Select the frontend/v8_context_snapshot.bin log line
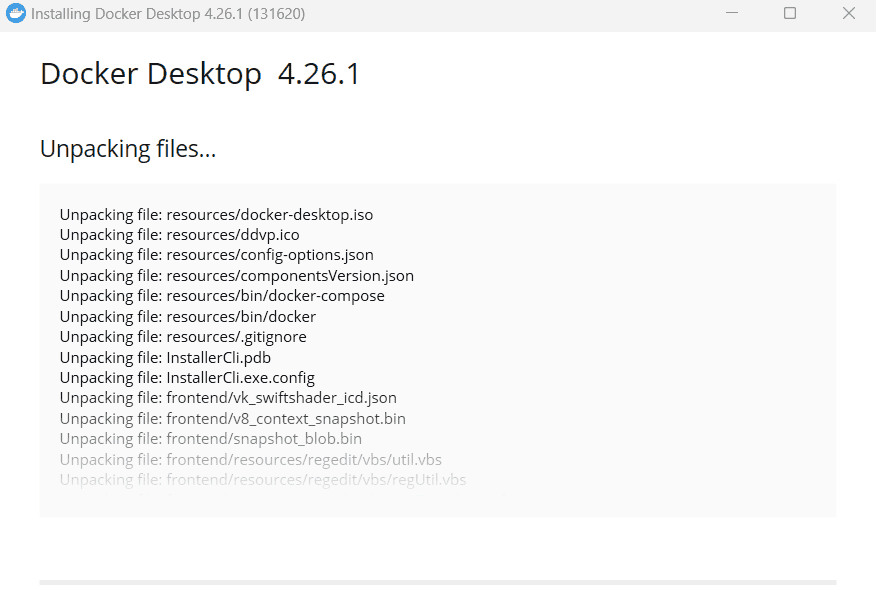The width and height of the screenshot is (876, 600). [x=233, y=418]
